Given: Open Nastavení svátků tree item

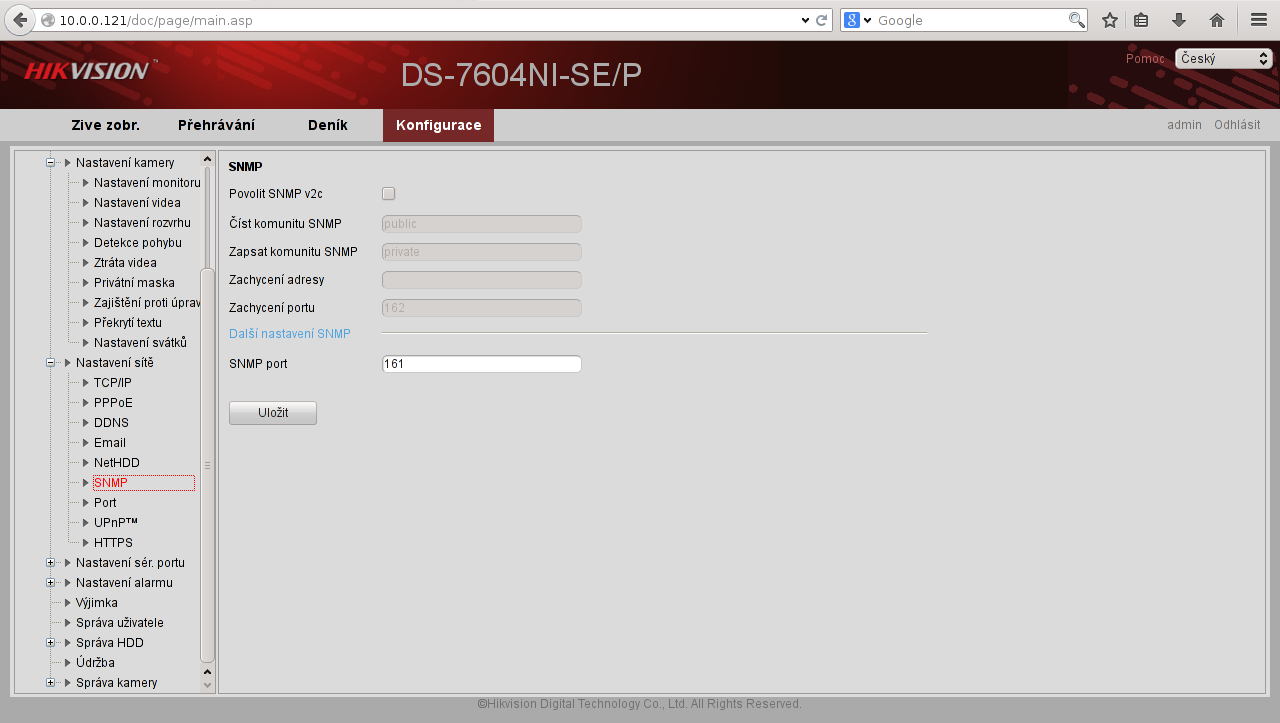Looking at the screenshot, I should [x=140, y=343].
